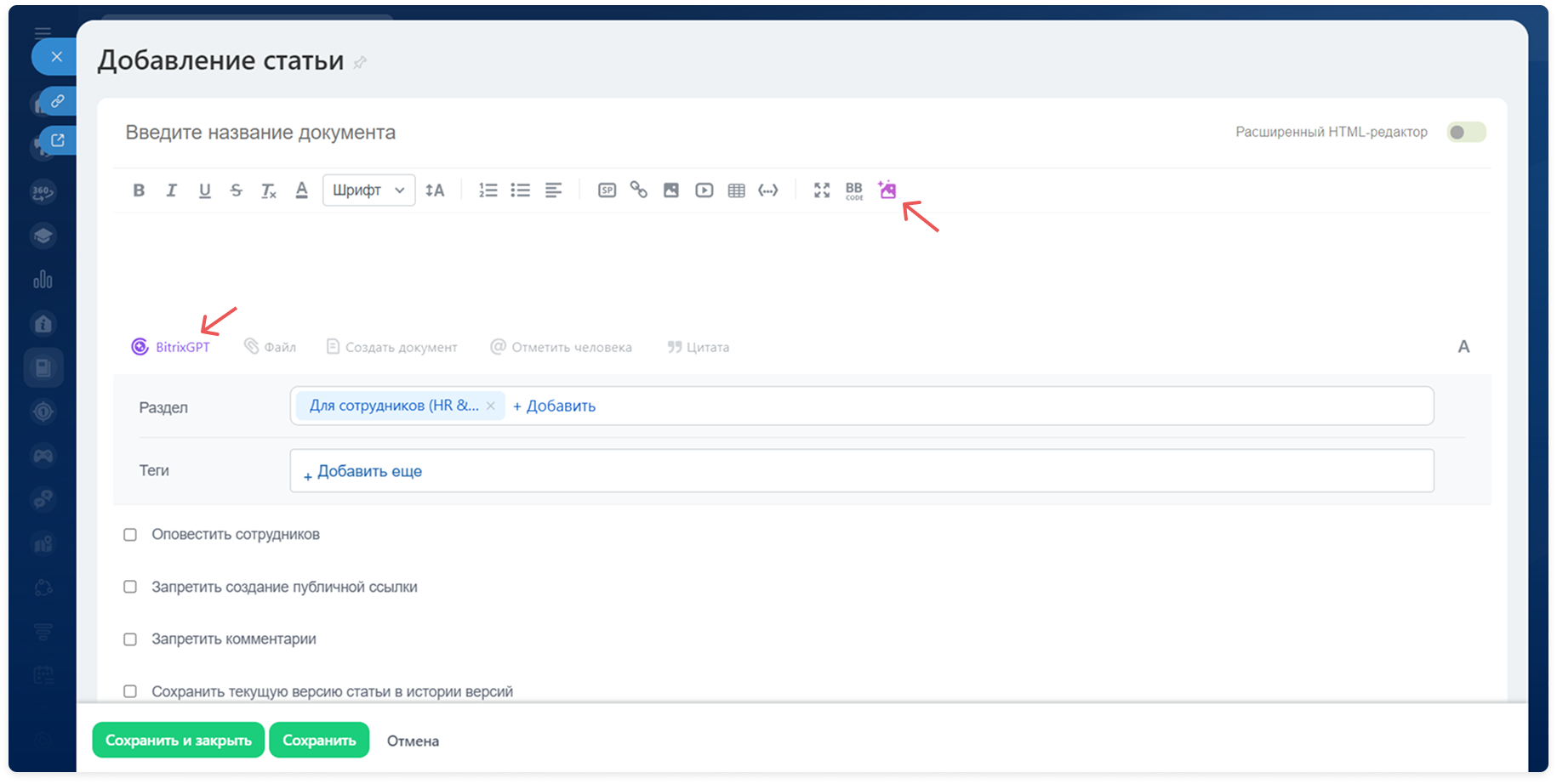Open page in new window from side tab
The height and width of the screenshot is (784, 1557).
tap(57, 140)
